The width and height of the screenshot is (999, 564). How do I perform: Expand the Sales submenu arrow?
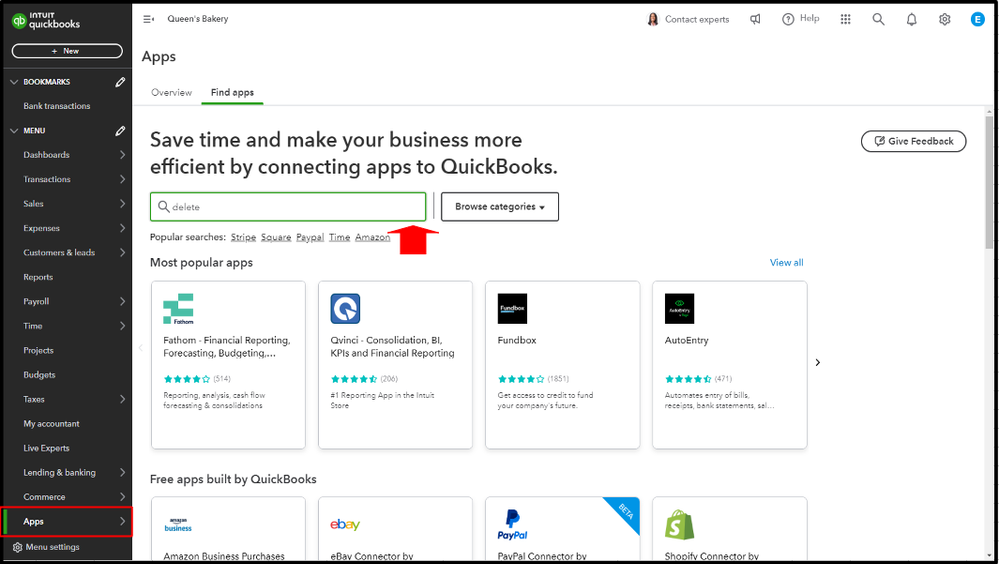[122, 204]
